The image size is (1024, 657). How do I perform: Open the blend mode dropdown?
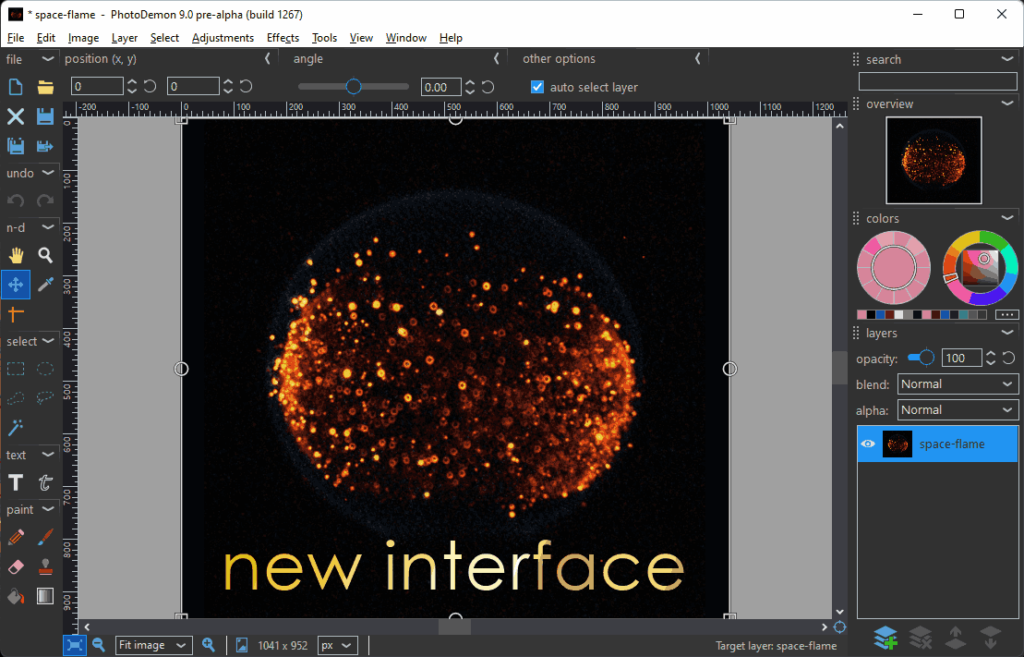(x=957, y=384)
